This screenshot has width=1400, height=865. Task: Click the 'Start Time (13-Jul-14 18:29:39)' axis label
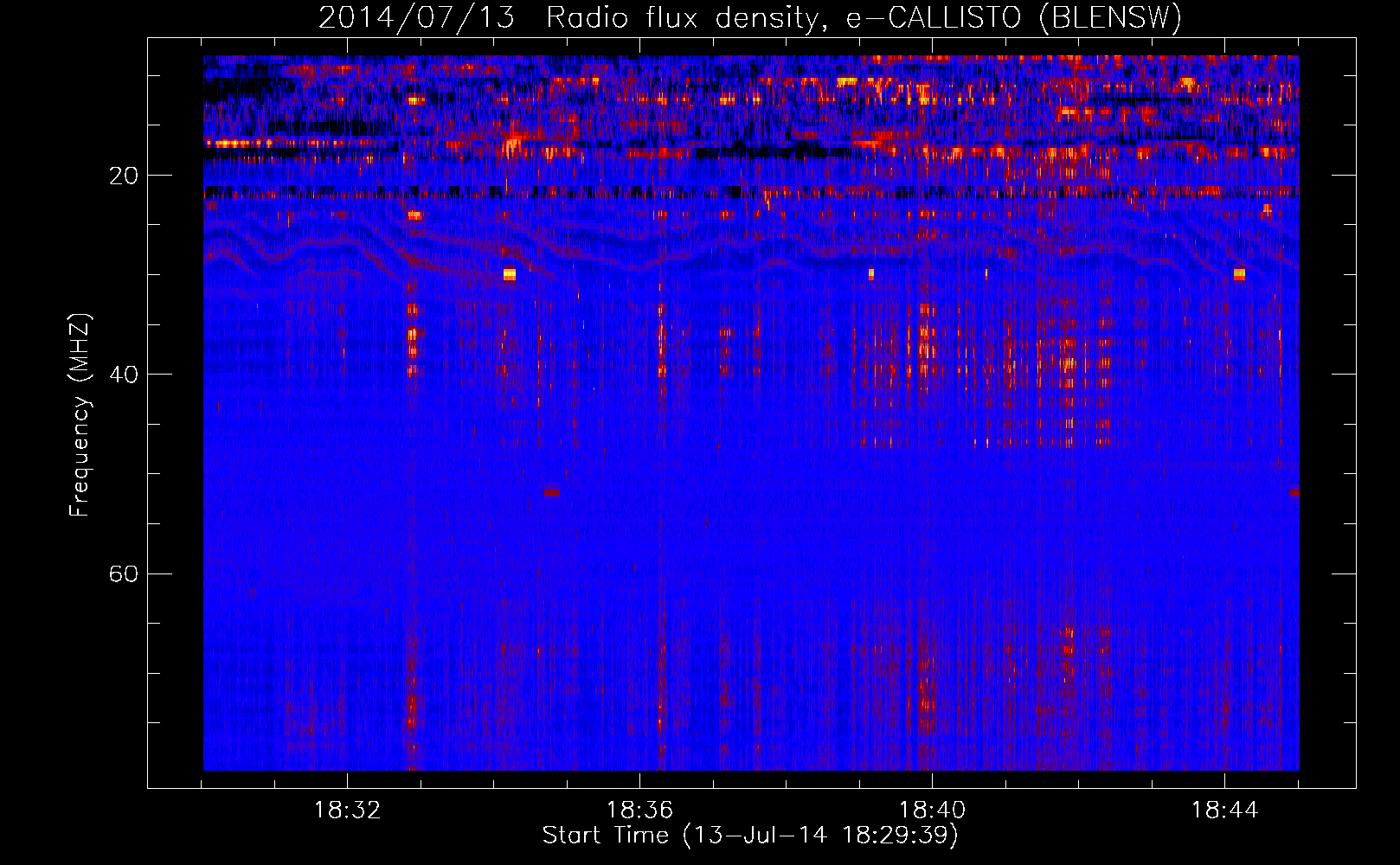750,836
